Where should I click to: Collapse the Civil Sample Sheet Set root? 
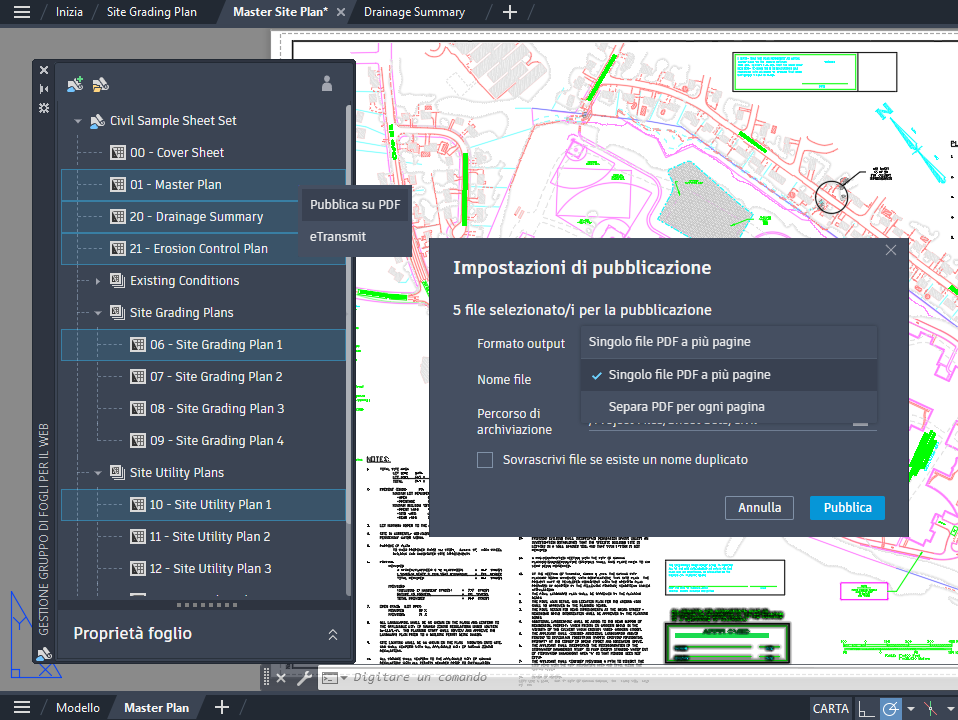(x=78, y=121)
